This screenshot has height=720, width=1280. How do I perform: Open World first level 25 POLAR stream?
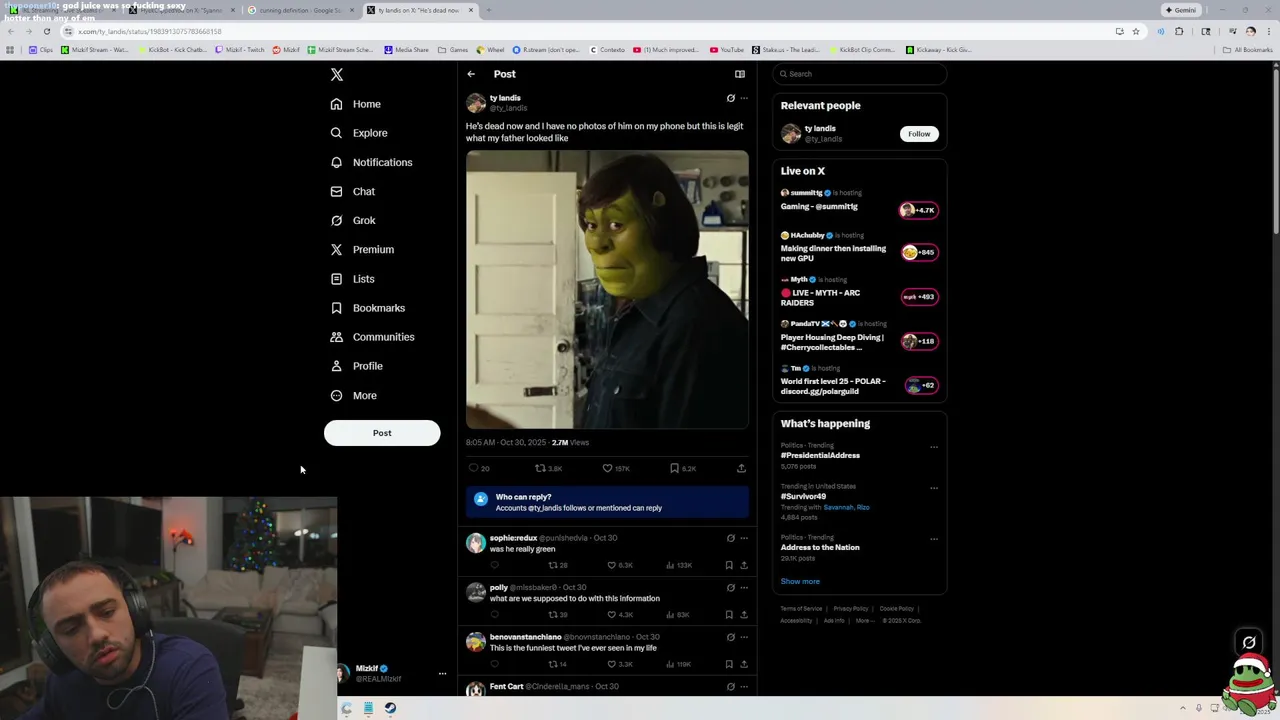click(x=859, y=381)
